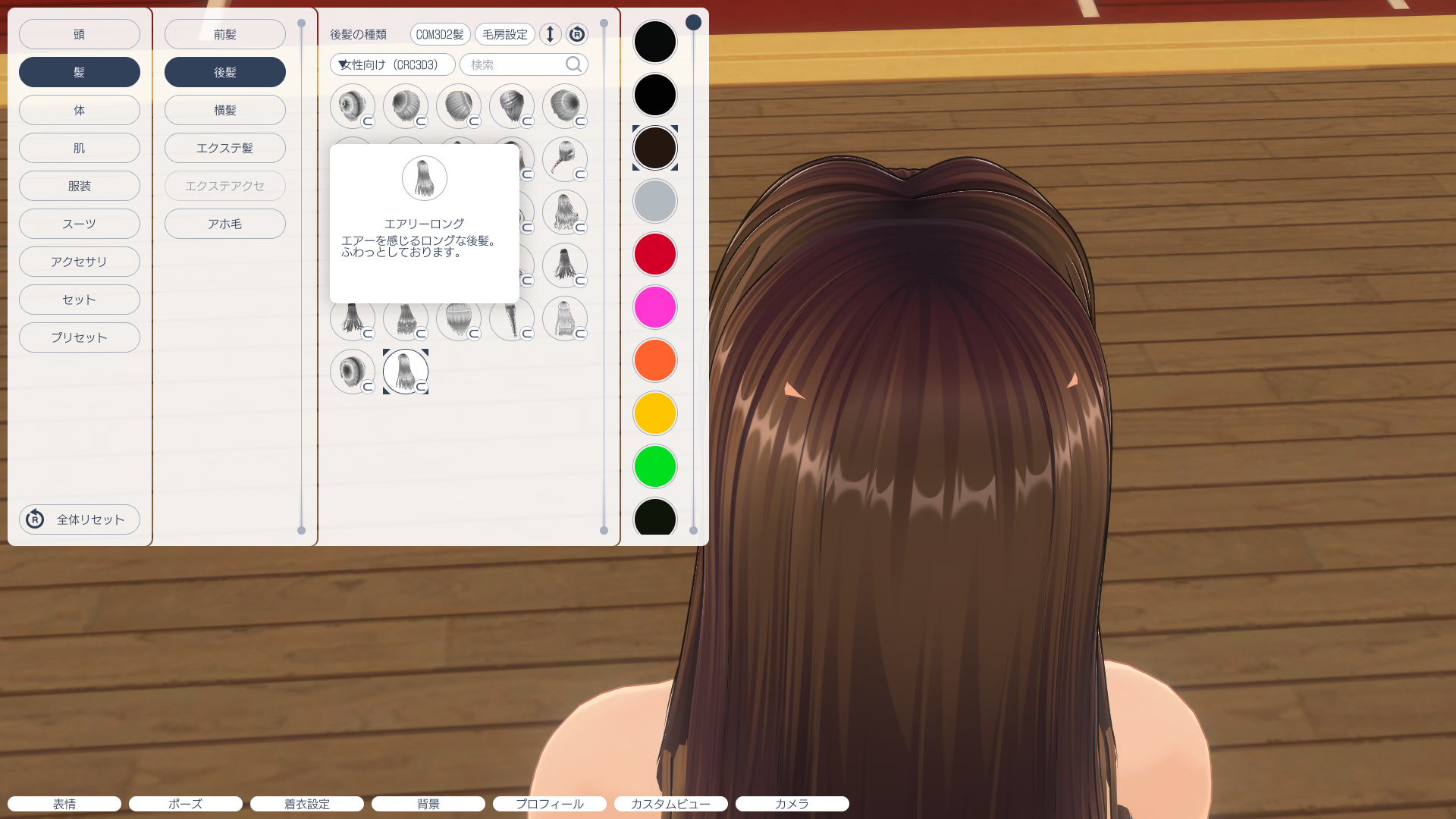Click the search magnifier icon
Screen dimensions: 1456x819
[574, 64]
